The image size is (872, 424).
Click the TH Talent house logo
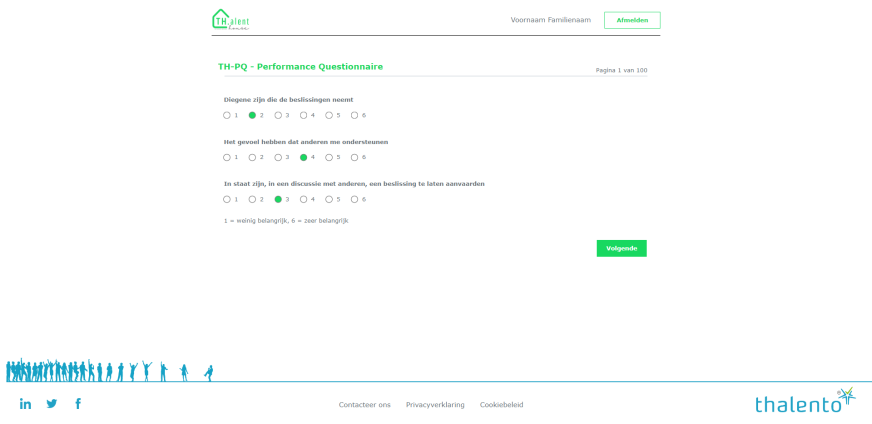click(231, 20)
